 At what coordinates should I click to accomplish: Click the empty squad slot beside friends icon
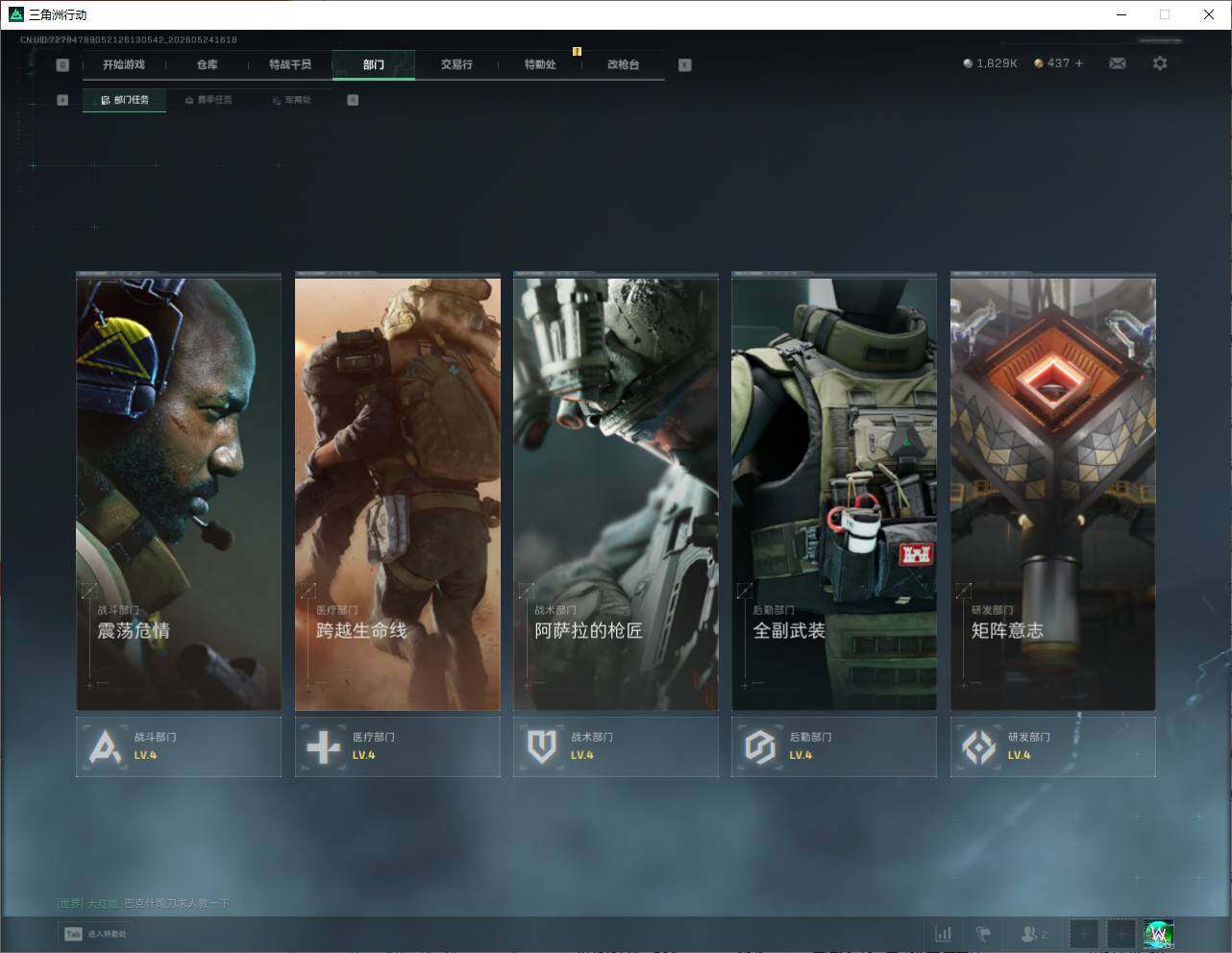1083,934
